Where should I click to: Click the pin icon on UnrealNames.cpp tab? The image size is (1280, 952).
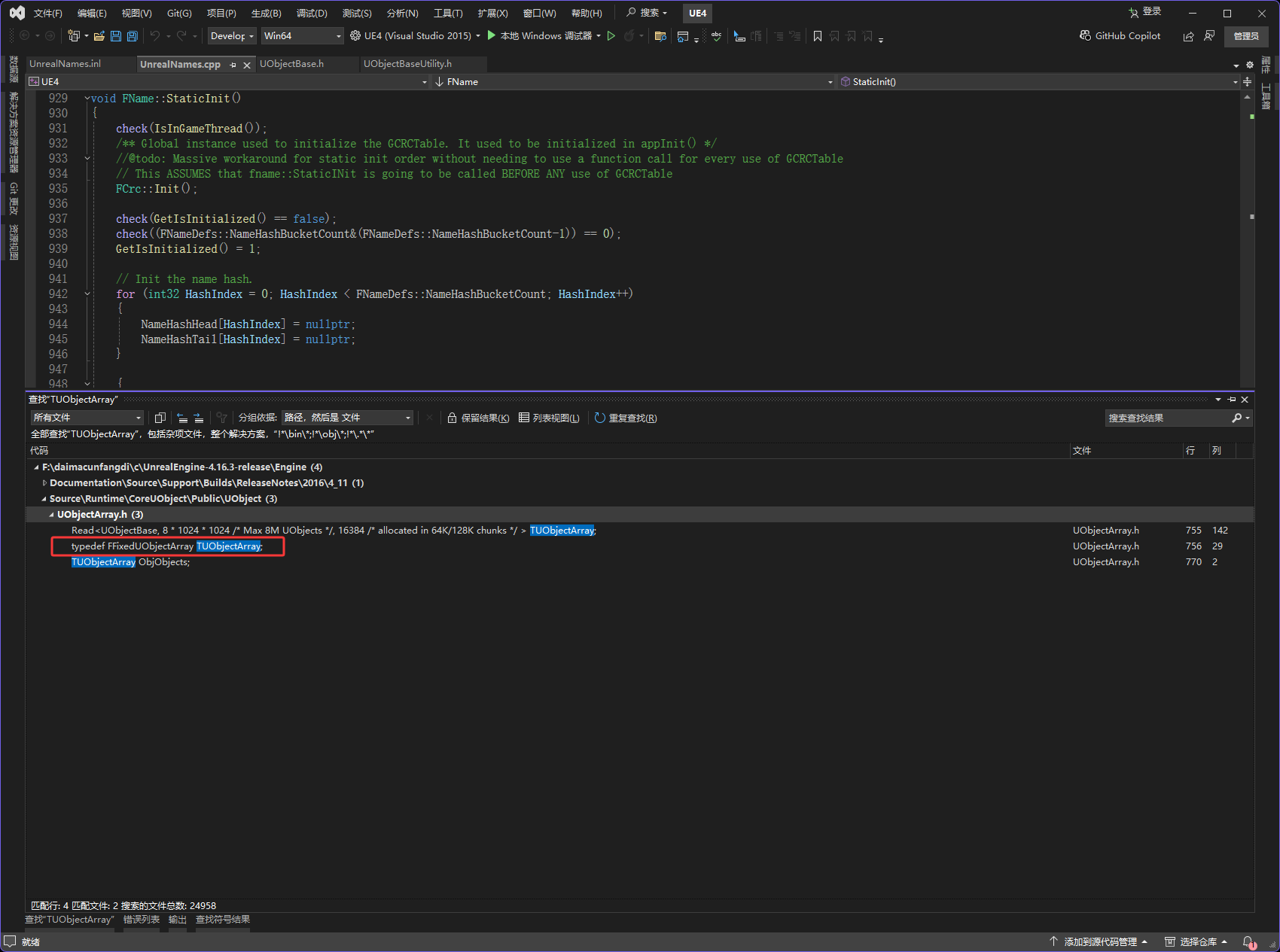pos(233,65)
